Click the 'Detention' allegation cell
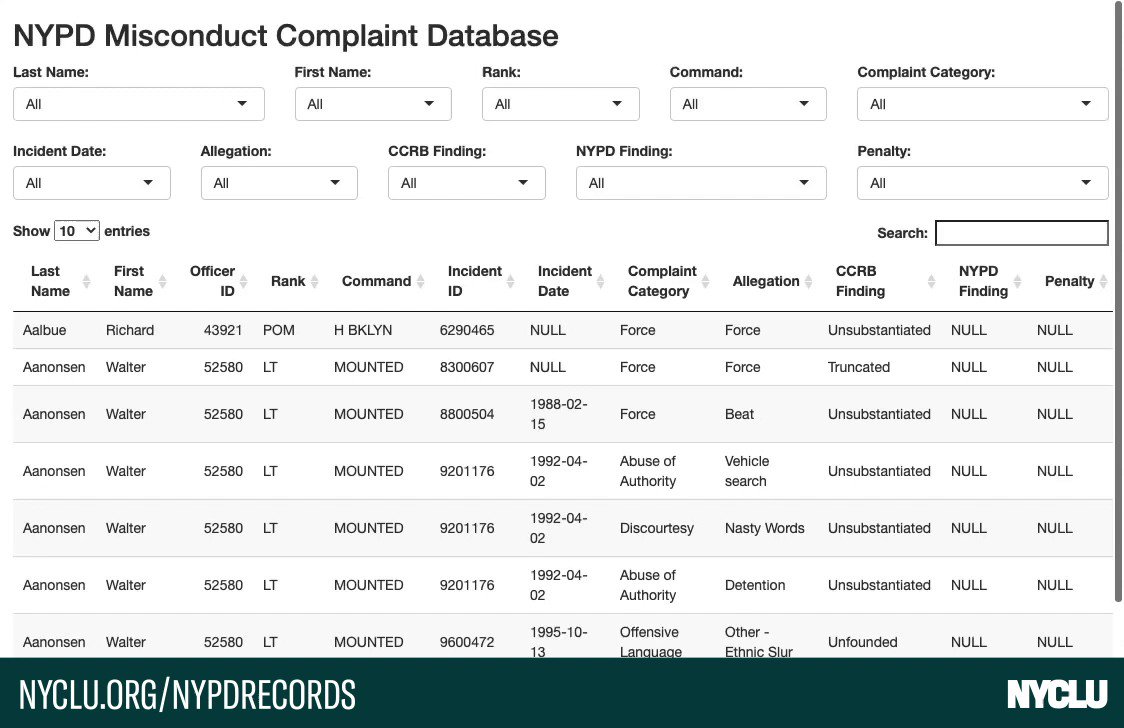The width and height of the screenshot is (1124, 728). point(755,585)
